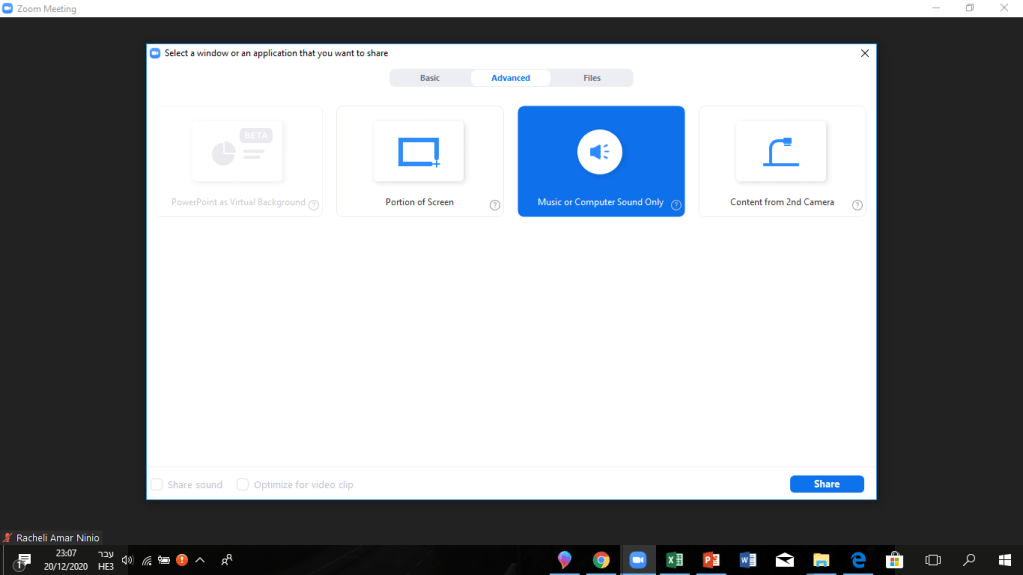This screenshot has width=1023, height=575.
Task: Select the Advanced tab
Action: coord(511,78)
